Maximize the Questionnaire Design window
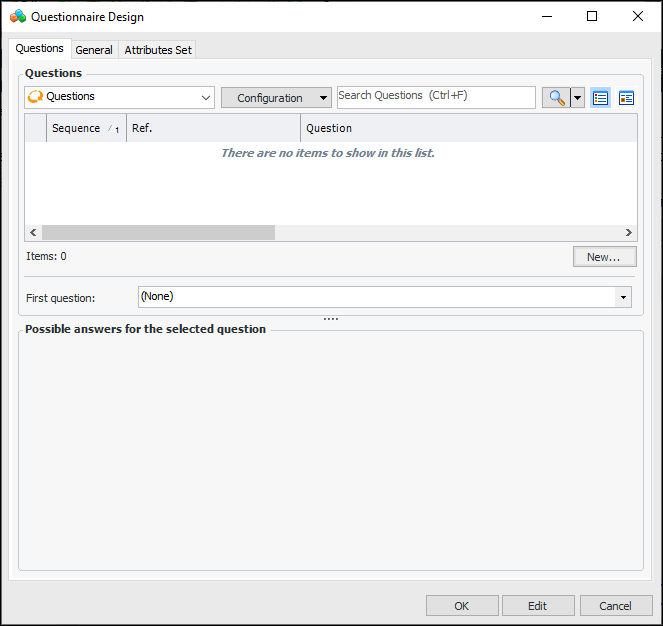This screenshot has width=663, height=626. pos(592,16)
